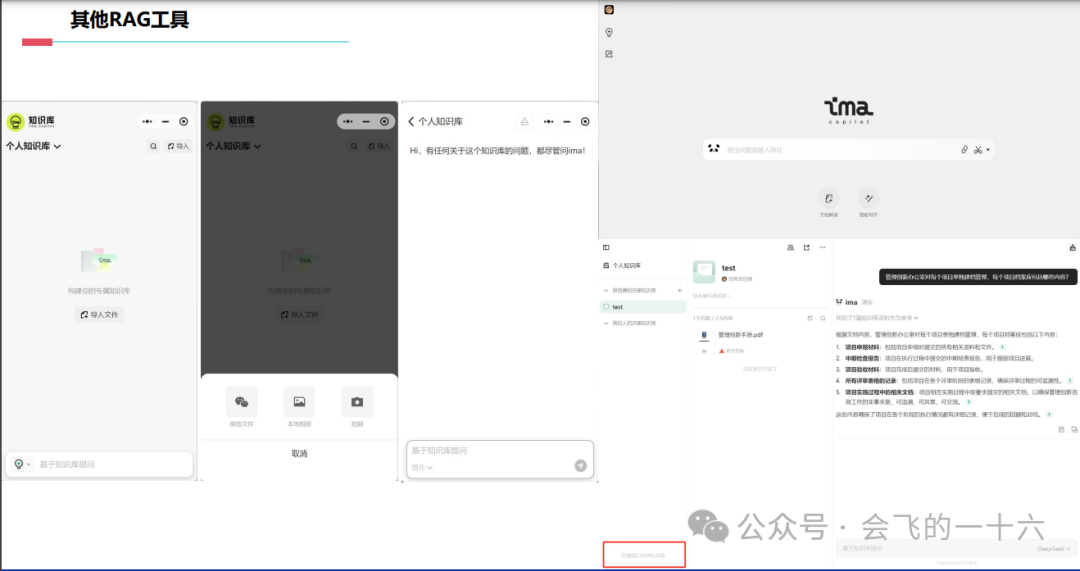The image size is (1080, 571).
Task: Search files in the test knowledge base
Action: click(822, 318)
